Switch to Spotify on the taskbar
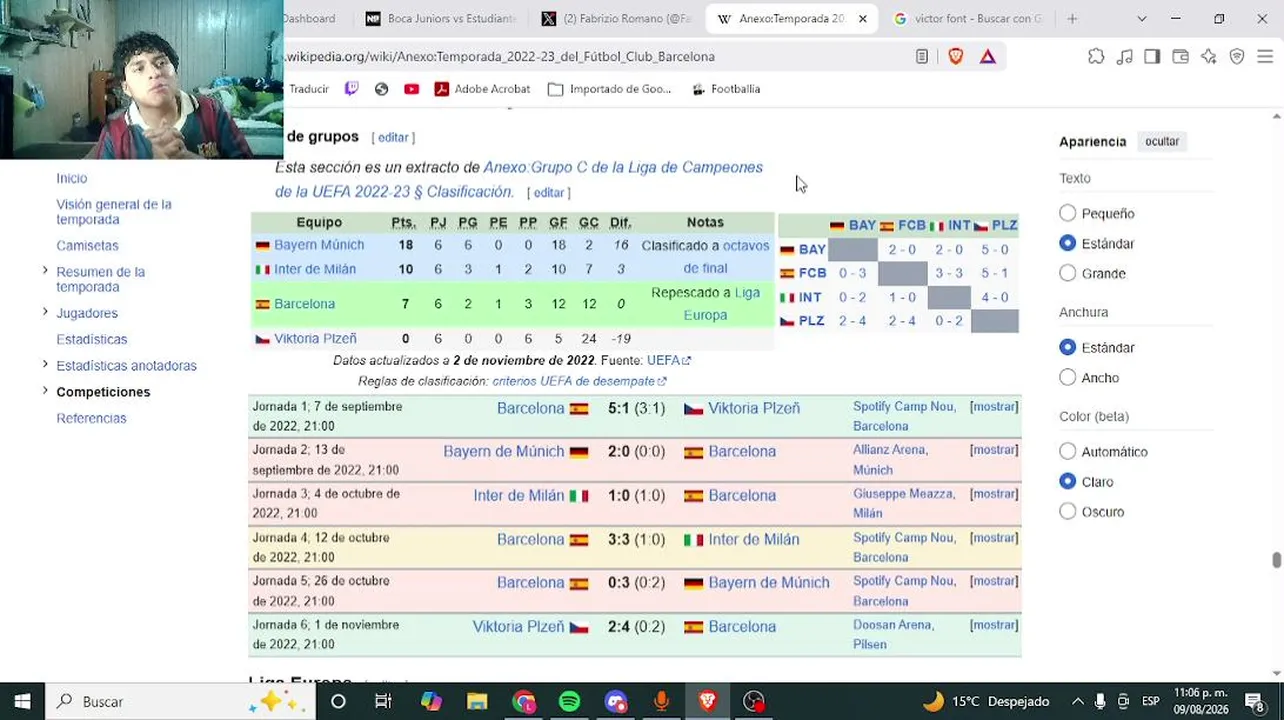The height and width of the screenshot is (720, 1284). pos(569,701)
